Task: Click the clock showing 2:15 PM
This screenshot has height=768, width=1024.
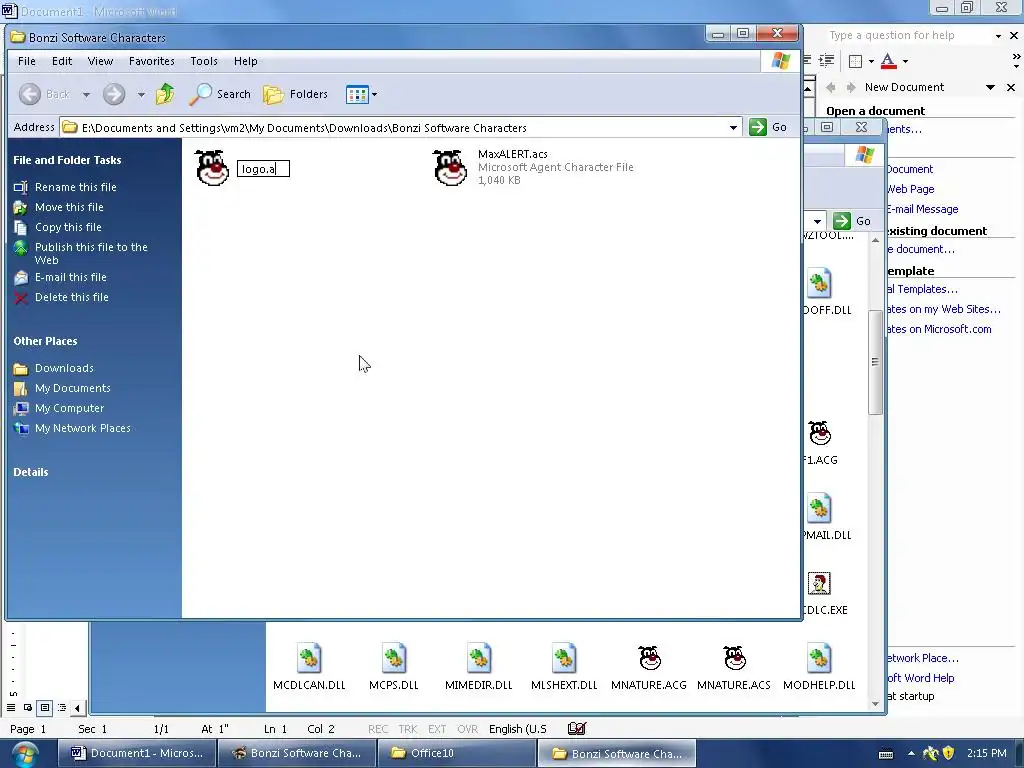Action: pyautogui.click(x=987, y=753)
